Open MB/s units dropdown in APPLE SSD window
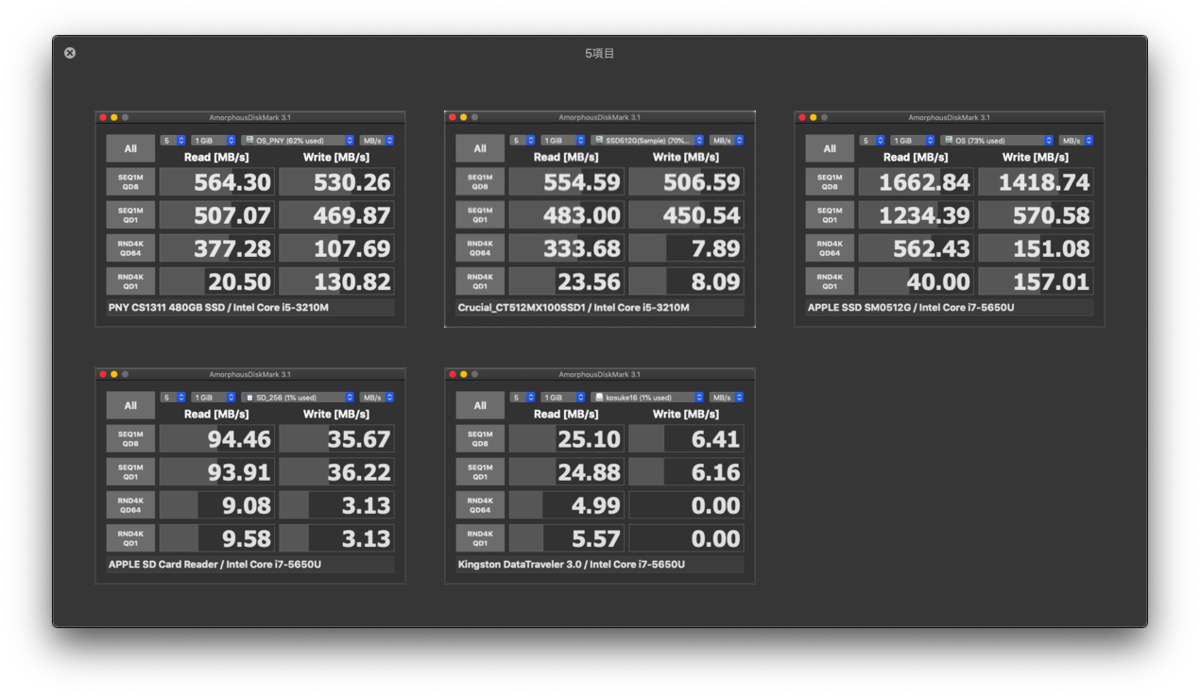 tap(1076, 141)
